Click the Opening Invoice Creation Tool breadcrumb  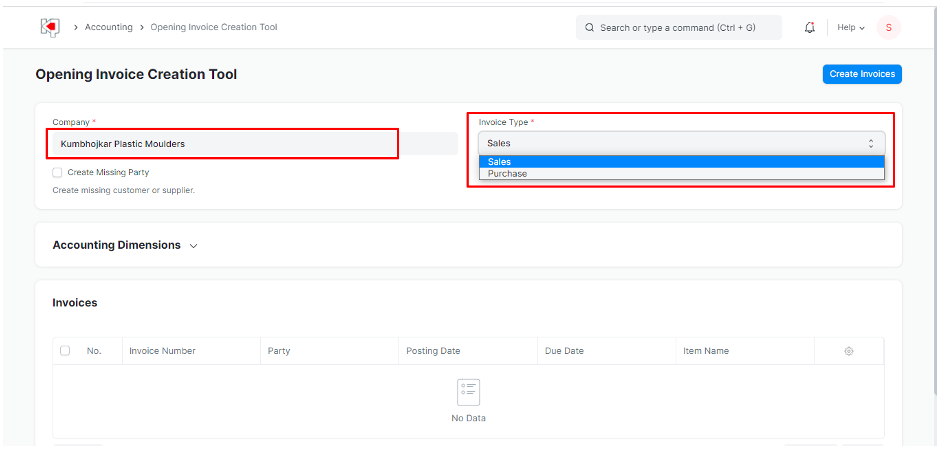[x=214, y=27]
